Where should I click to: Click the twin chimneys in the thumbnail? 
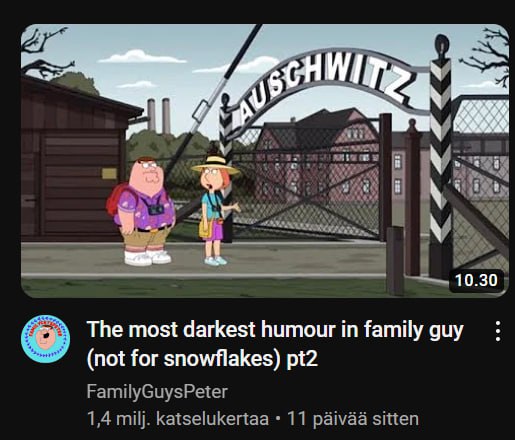click(x=159, y=115)
